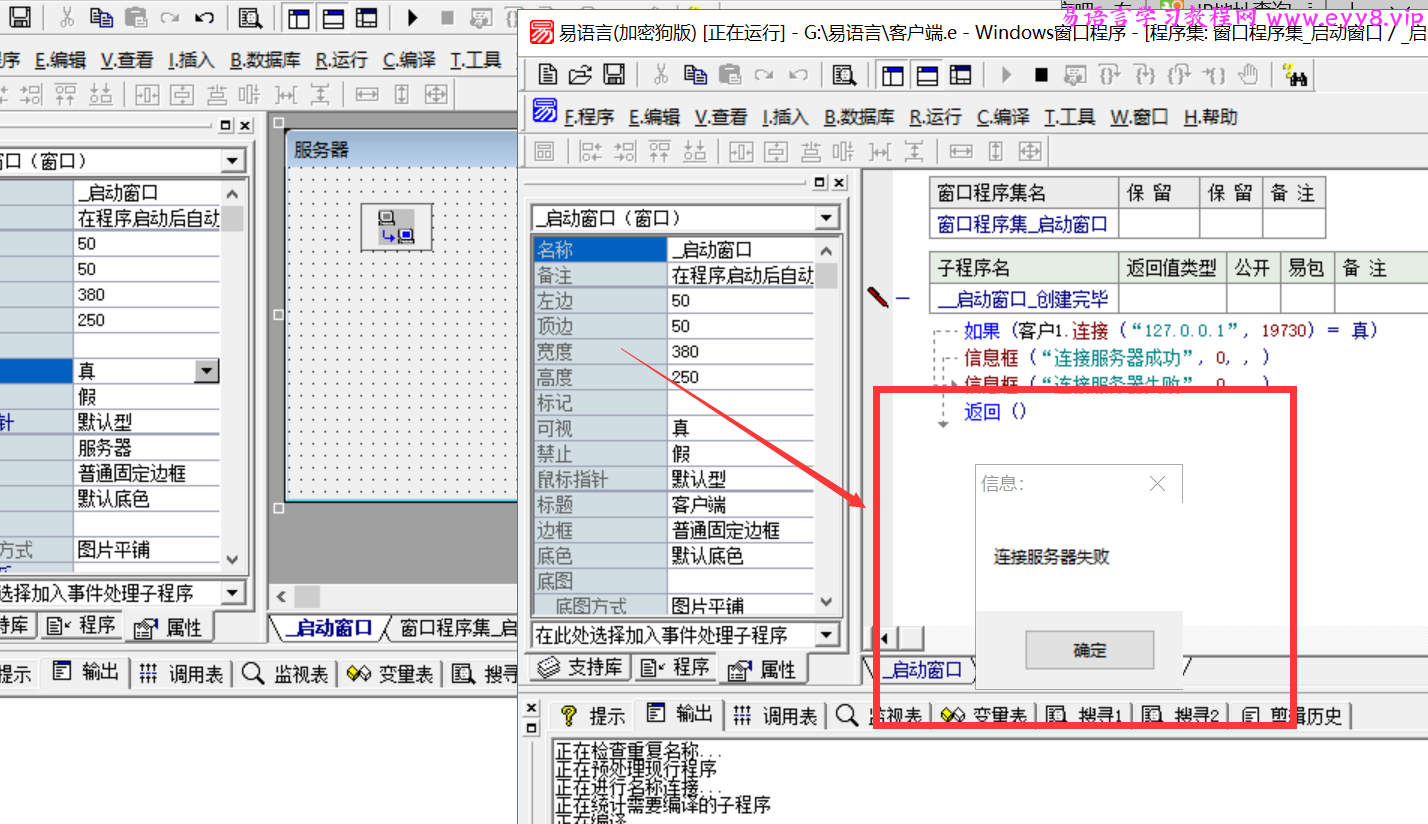The image size is (1428, 824).
Task: Open B.数据库 menu in front window
Action: point(859,117)
